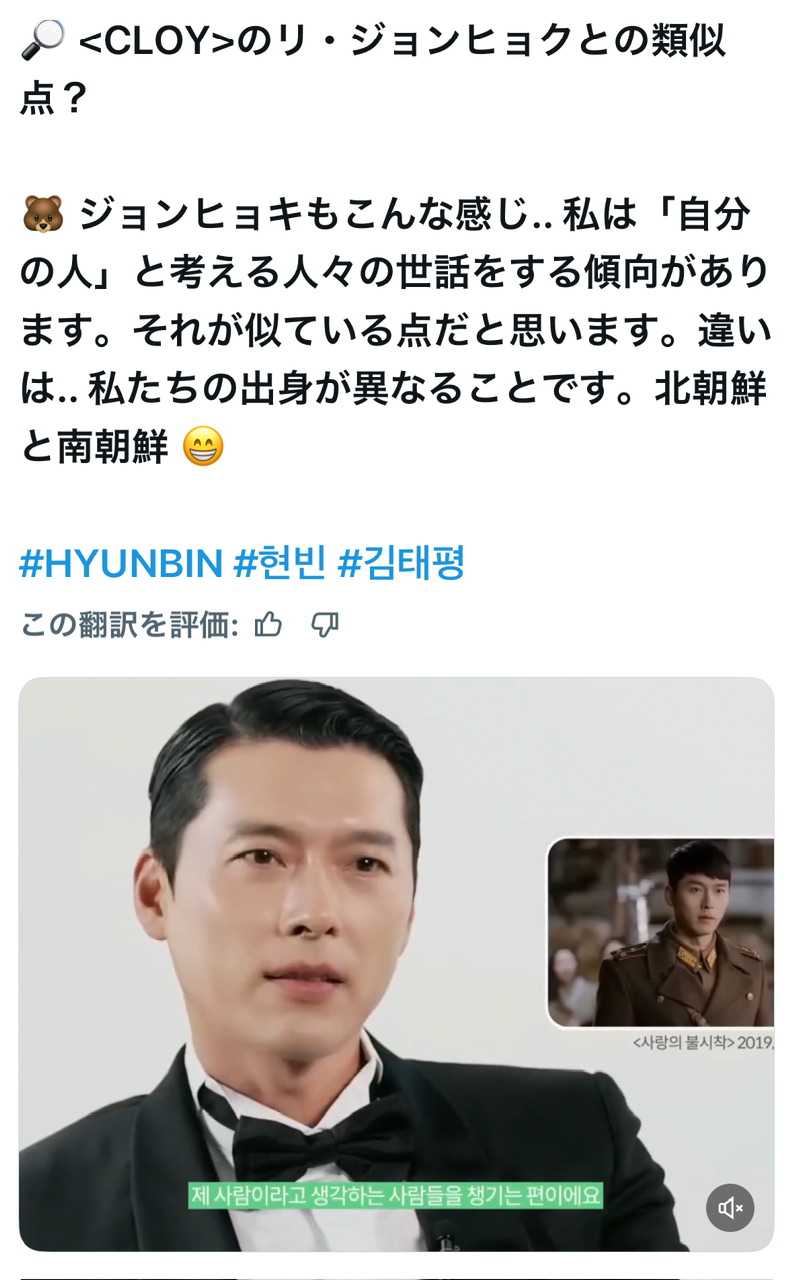This screenshot has width=792, height=1280.
Task: Tap the magnifying glass emoji before <CLOY>
Action: click(x=41, y=41)
